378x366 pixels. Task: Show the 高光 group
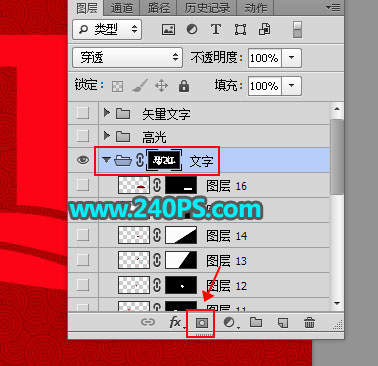83,136
